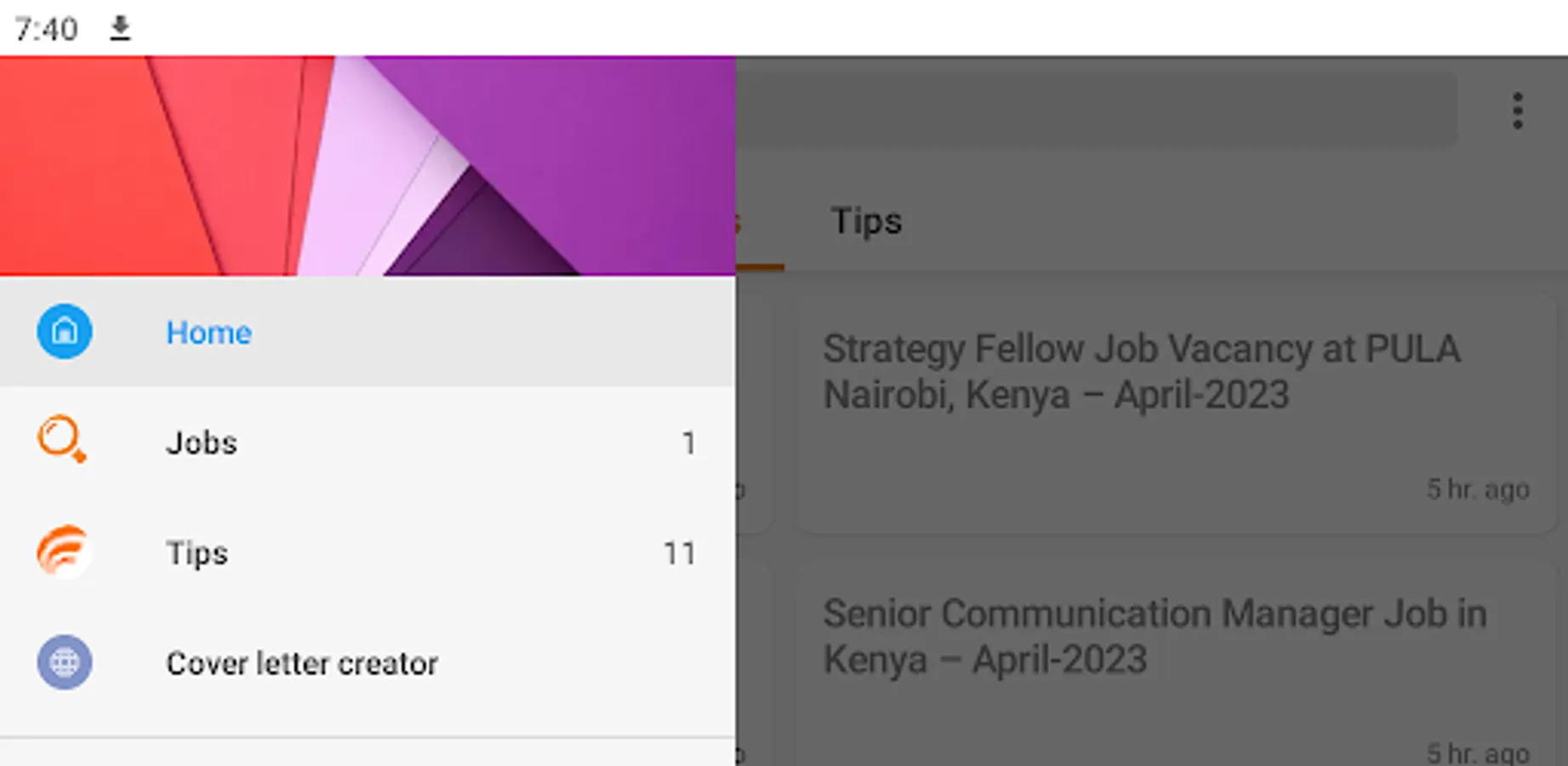Image resolution: width=1568 pixels, height=766 pixels.
Task: Open the Jobs menu entry
Action: 368,442
